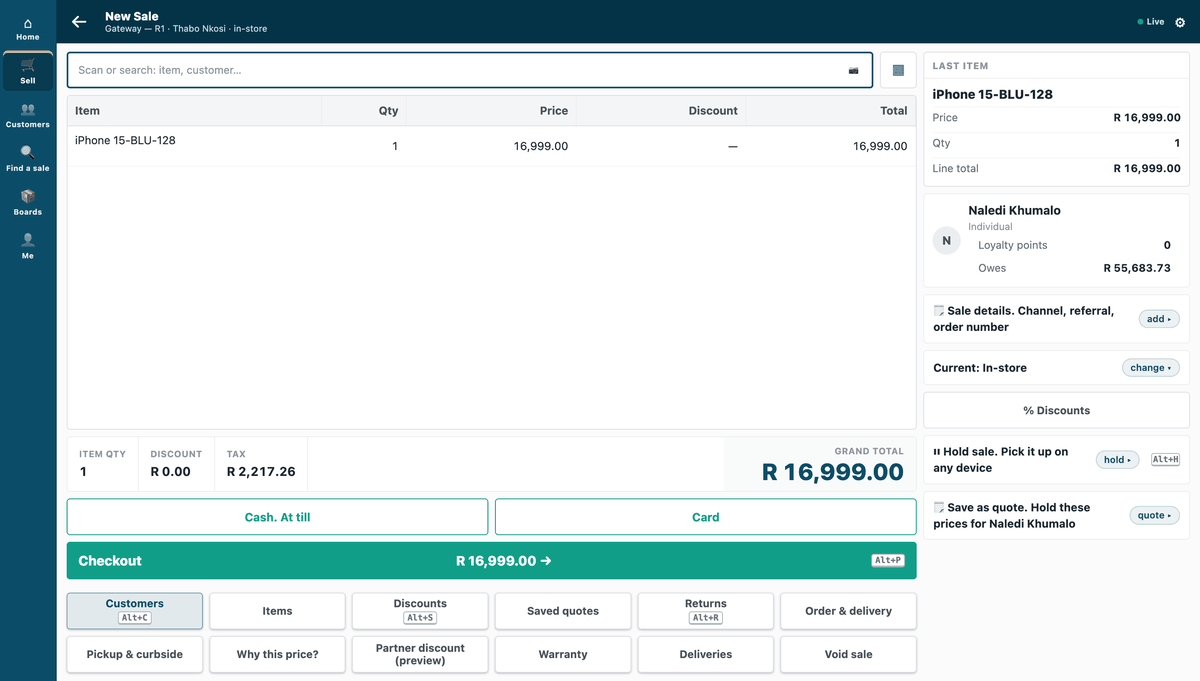Open the Boards section
The height and width of the screenshot is (681, 1200).
tap(28, 203)
